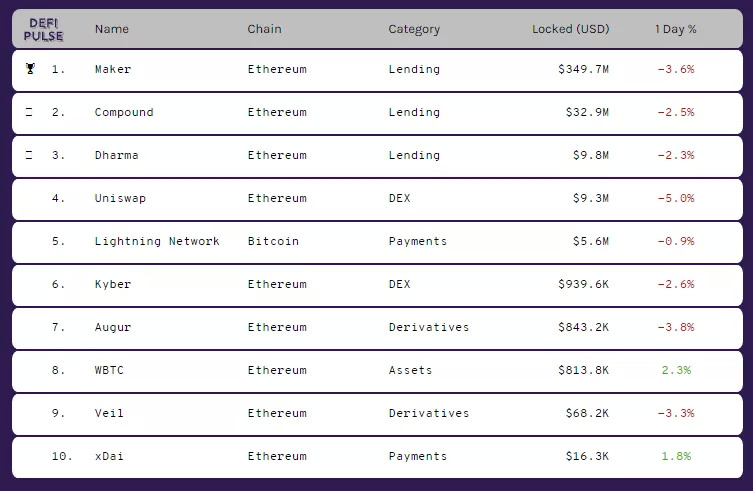Select the Dharma entry
This screenshot has height=491, width=753.
(x=116, y=155)
